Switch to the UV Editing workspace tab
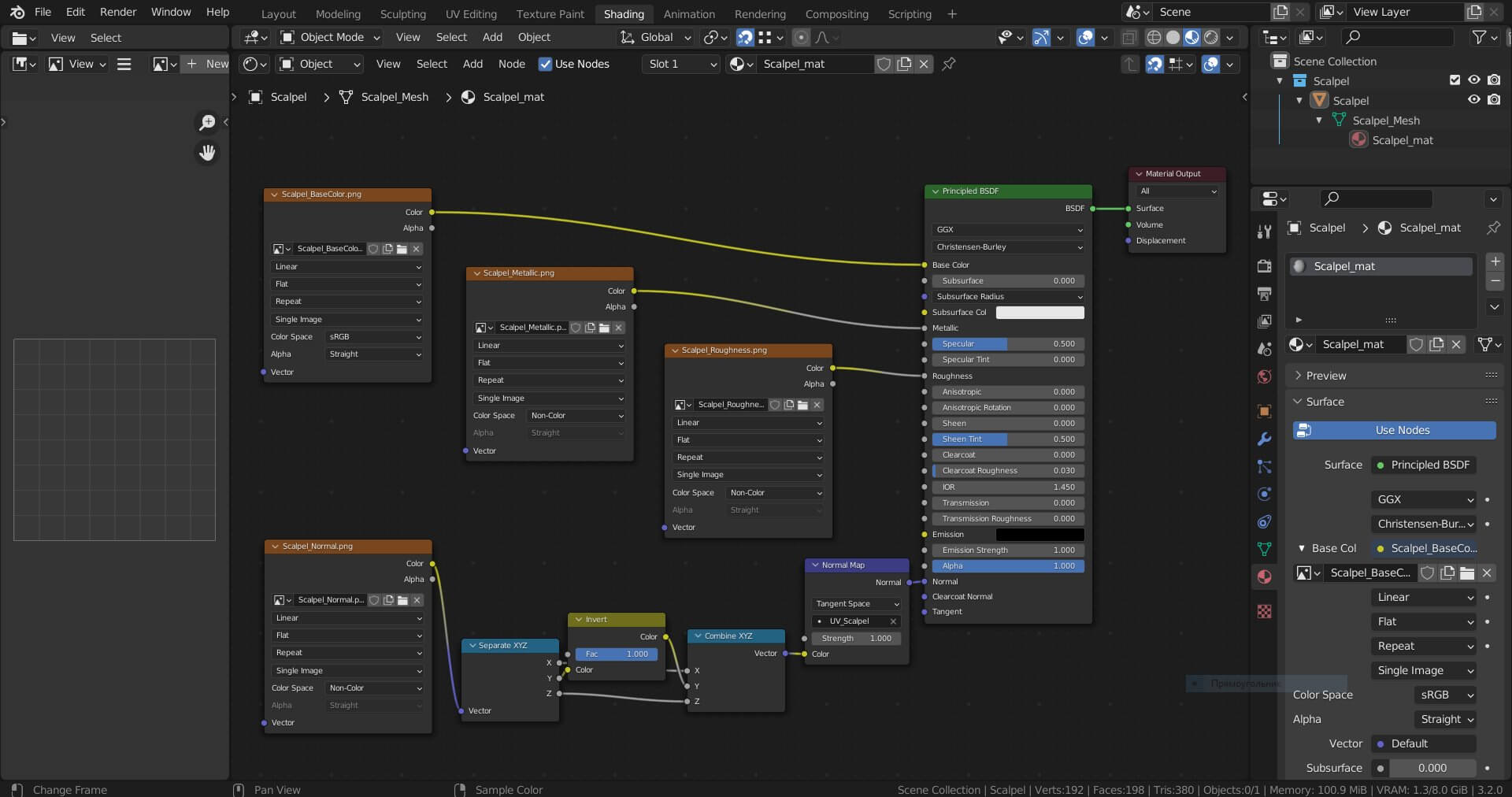The height and width of the screenshot is (797, 1512). [x=471, y=13]
